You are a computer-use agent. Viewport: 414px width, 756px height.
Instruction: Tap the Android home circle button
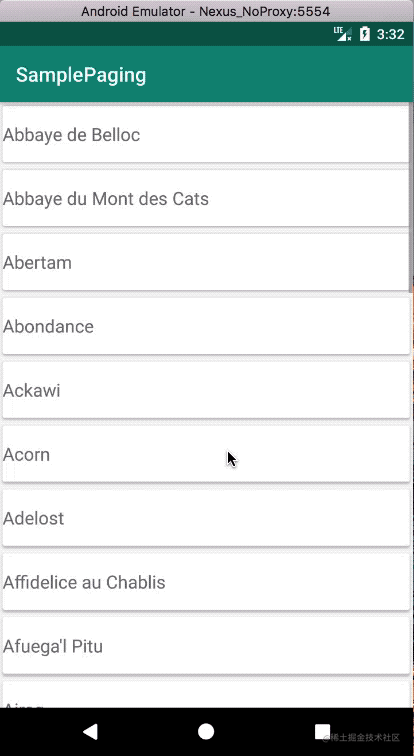tap(206, 731)
